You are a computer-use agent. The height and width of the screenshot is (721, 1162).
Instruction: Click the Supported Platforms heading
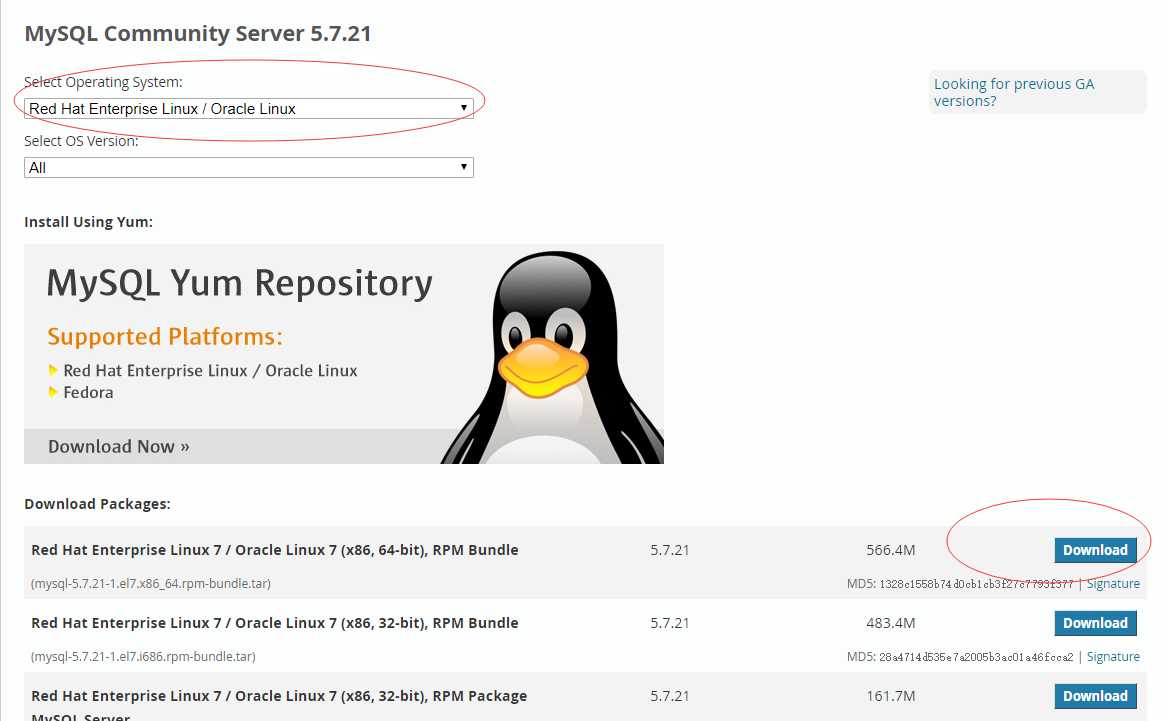pyautogui.click(x=165, y=336)
